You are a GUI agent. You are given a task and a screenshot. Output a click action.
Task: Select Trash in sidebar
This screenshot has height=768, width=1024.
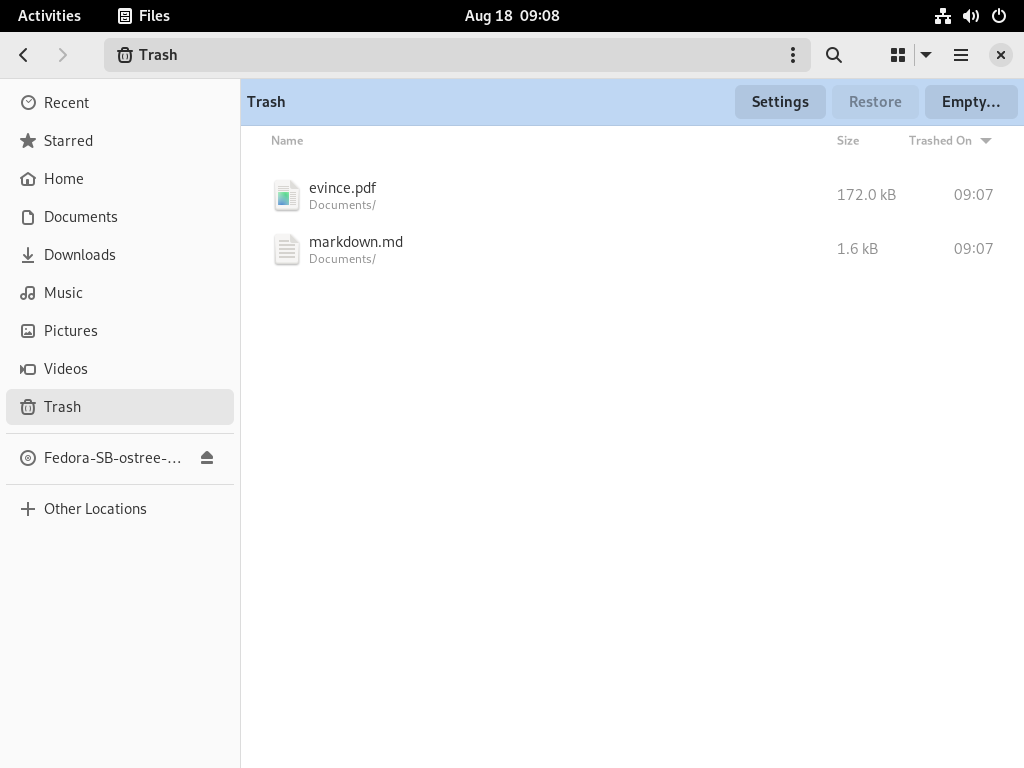point(120,407)
